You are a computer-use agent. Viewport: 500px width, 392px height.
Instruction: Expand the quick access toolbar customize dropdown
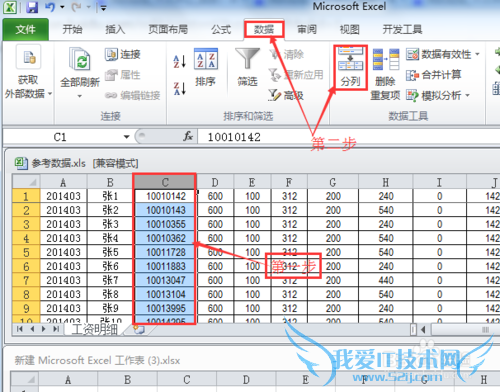click(x=103, y=8)
